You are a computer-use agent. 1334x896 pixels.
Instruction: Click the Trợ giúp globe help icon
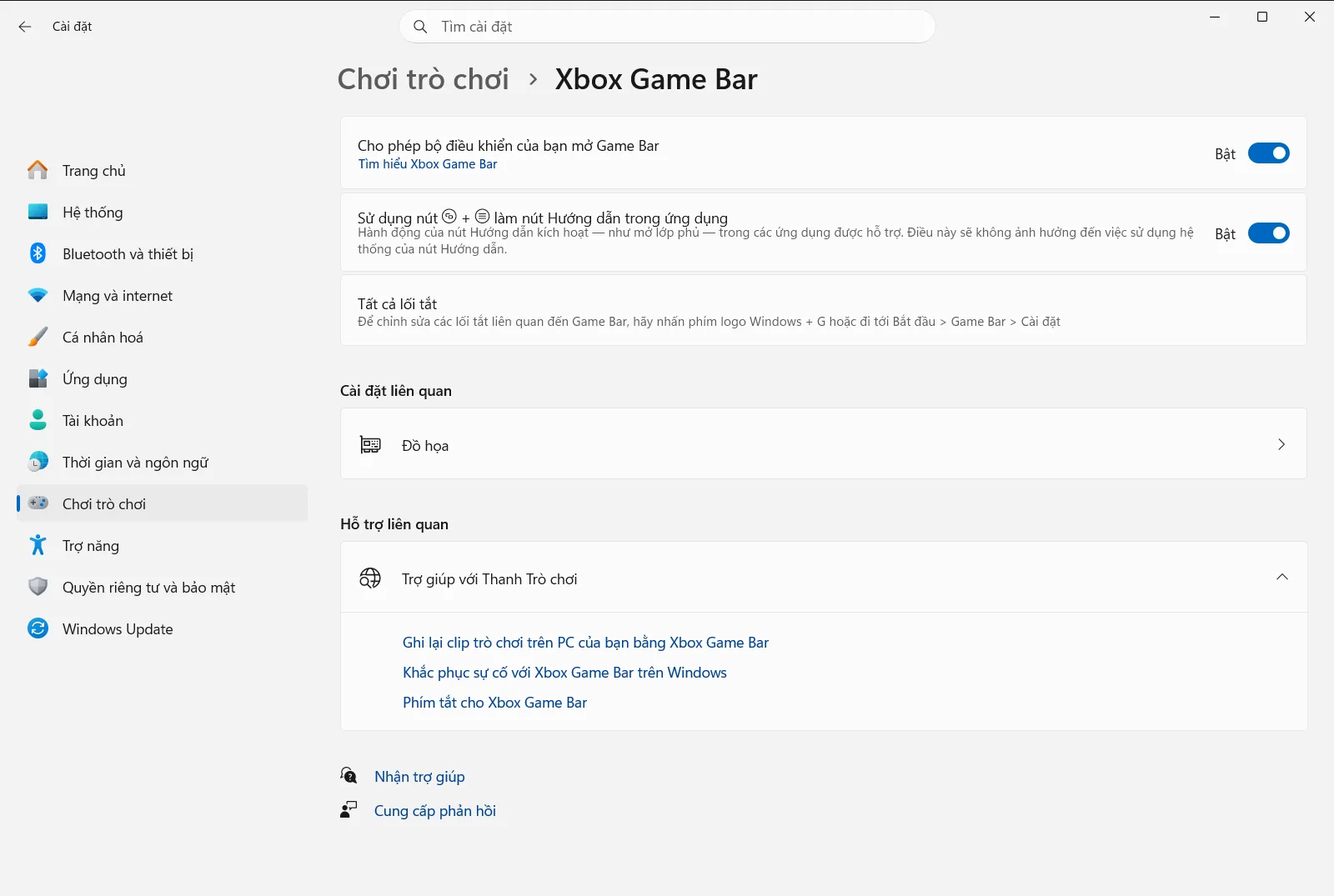click(370, 578)
